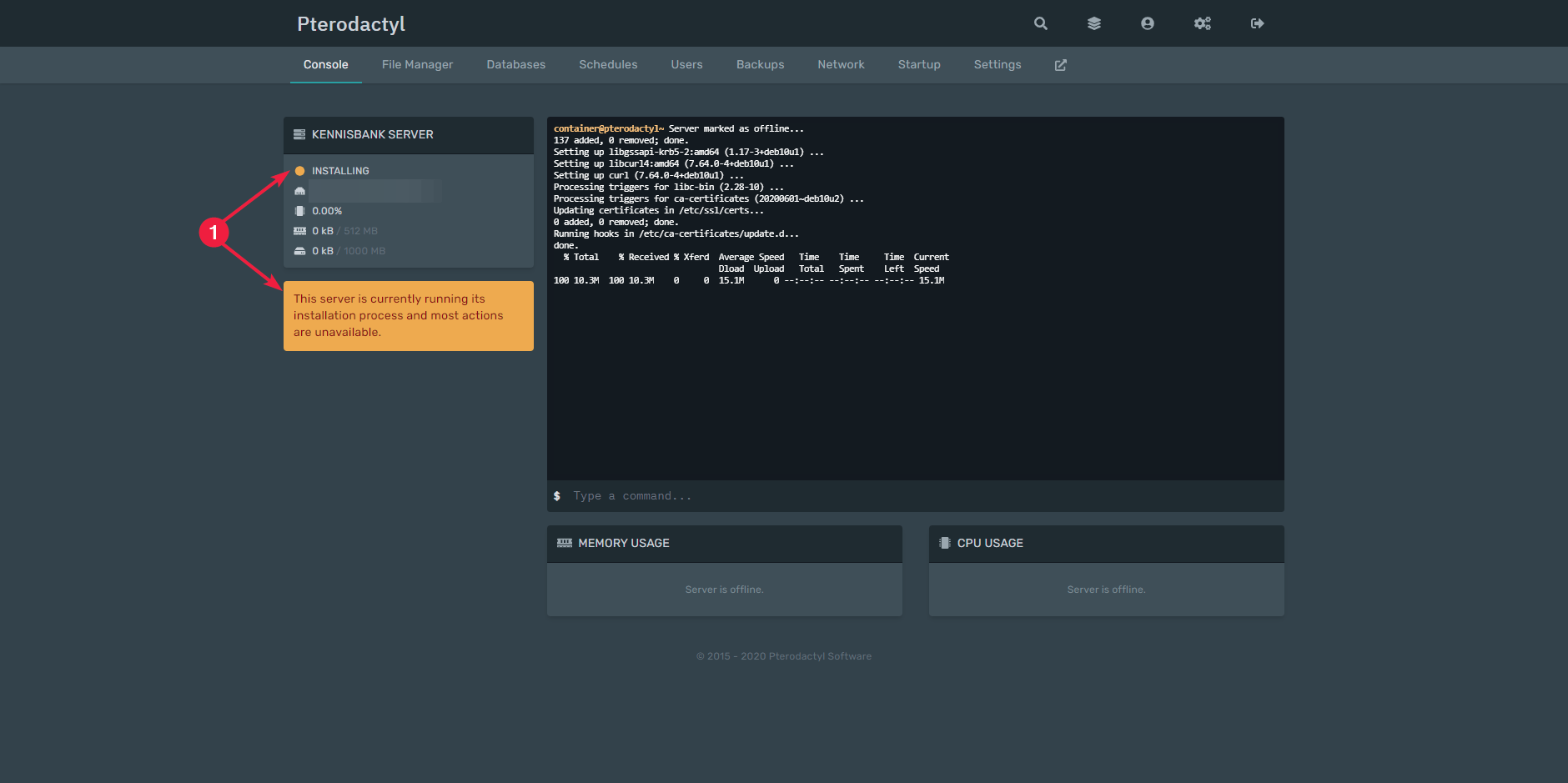Click the 'Server marked as offline...' console line
The image size is (1568, 783).
click(736, 128)
